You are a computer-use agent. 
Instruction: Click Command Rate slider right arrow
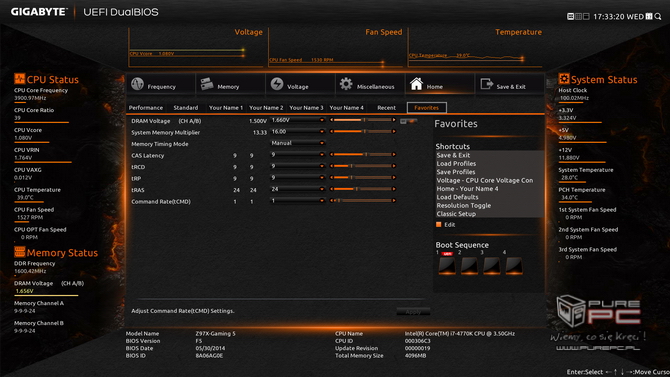[394, 200]
